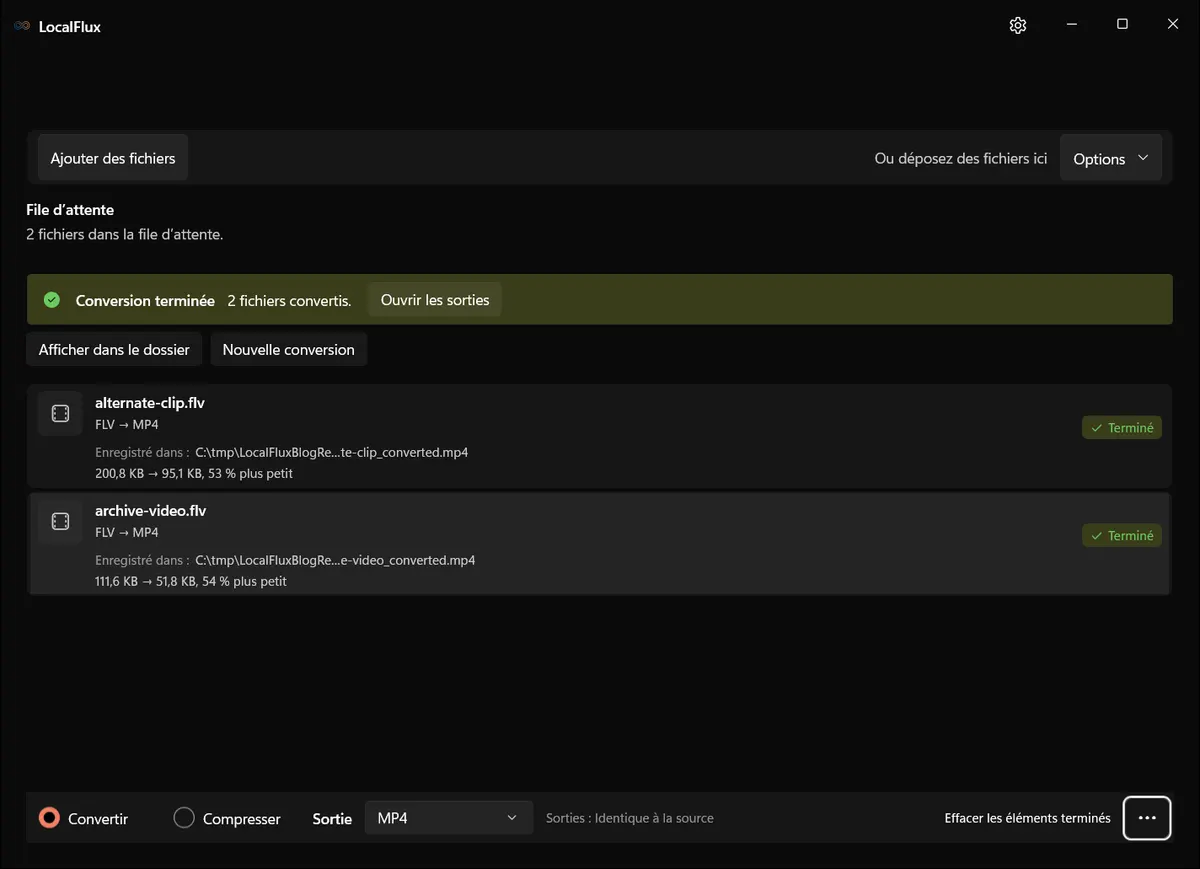Click the LocalFlux logo icon
This screenshot has height=869, width=1200.
pos(22,27)
